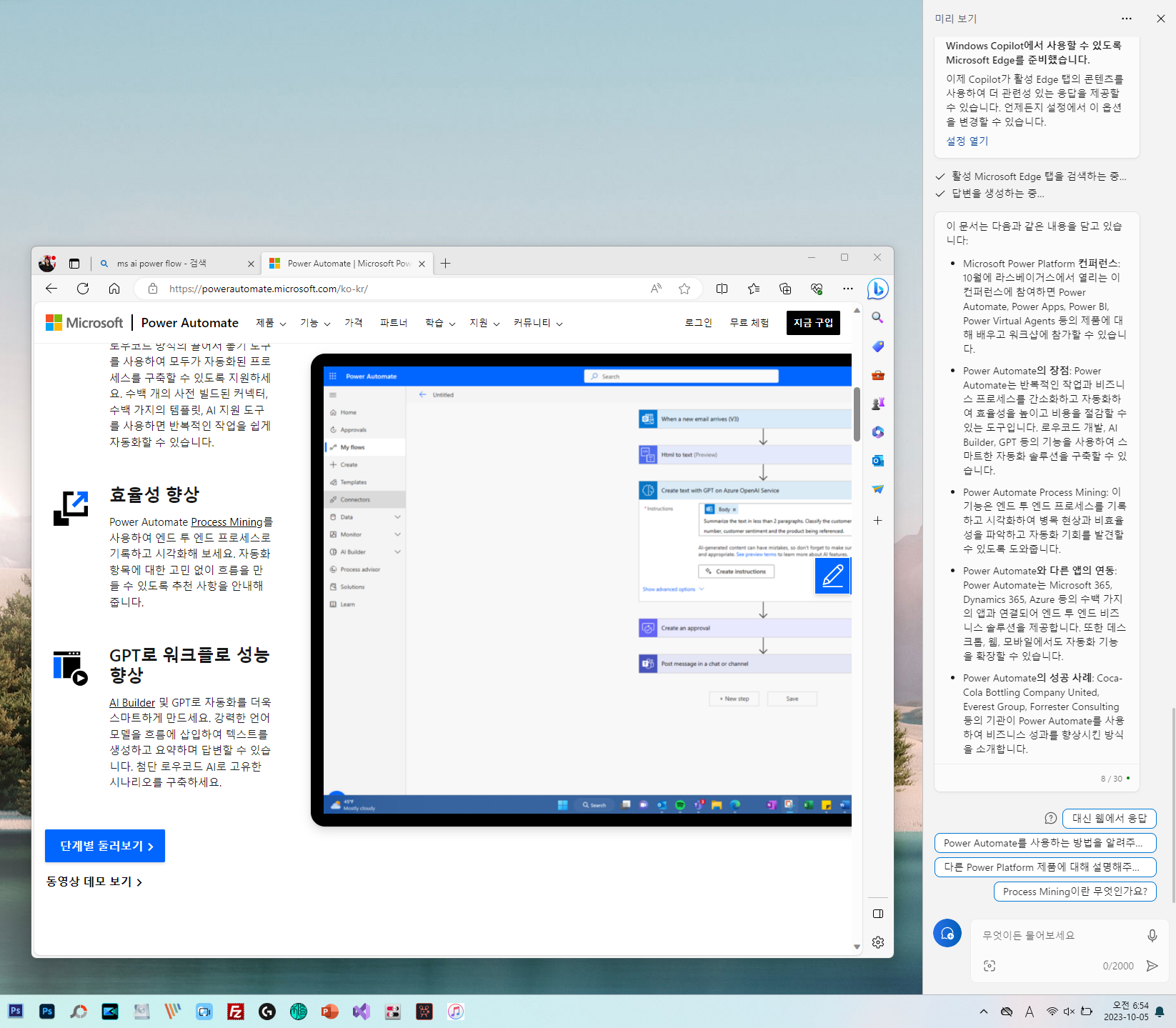The image size is (1176, 1028).
Task: Open PowerPoint from taskbar
Action: point(330,1012)
